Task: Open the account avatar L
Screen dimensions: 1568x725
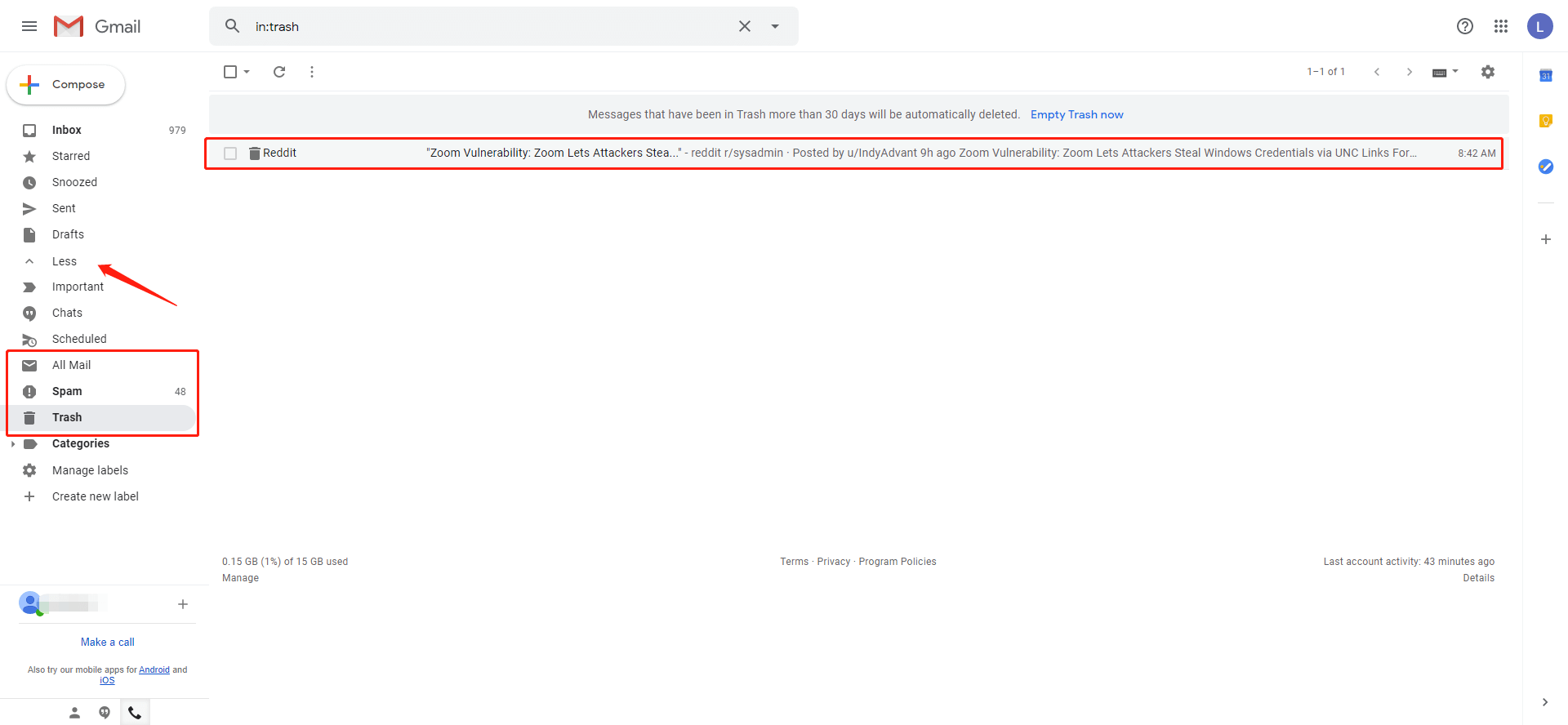Action: coord(1540,26)
